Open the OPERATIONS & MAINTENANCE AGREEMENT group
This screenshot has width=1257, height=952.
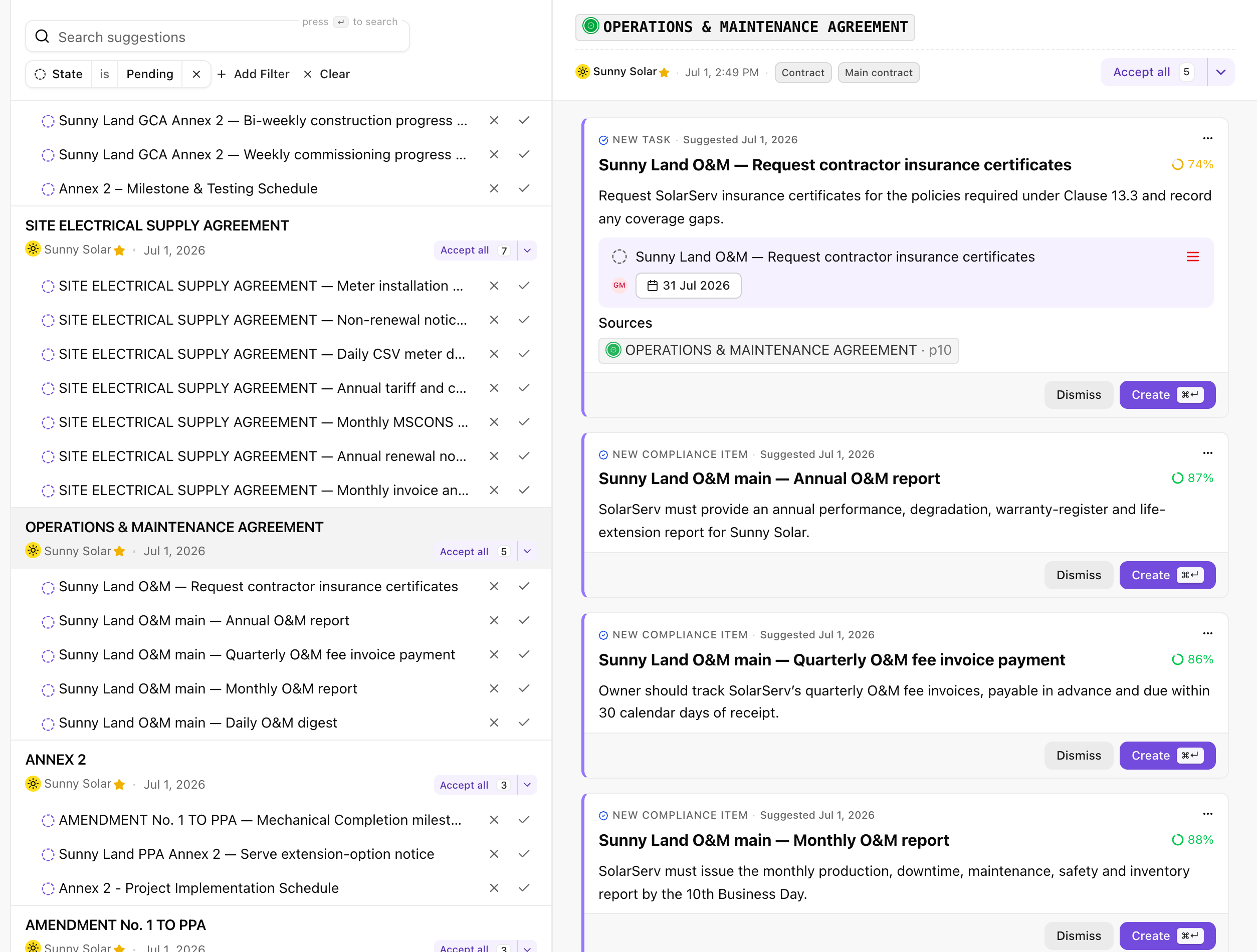click(x=174, y=527)
